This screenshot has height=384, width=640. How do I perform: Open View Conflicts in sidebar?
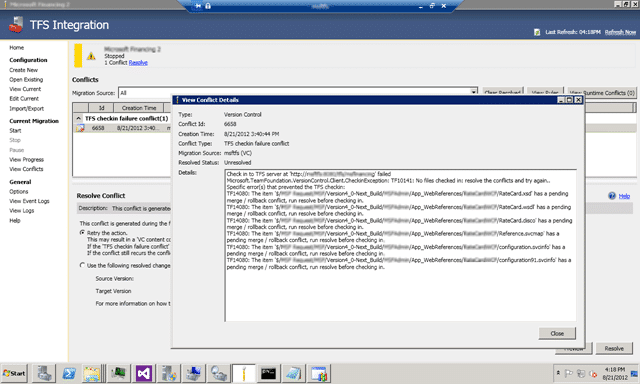pos(26,169)
